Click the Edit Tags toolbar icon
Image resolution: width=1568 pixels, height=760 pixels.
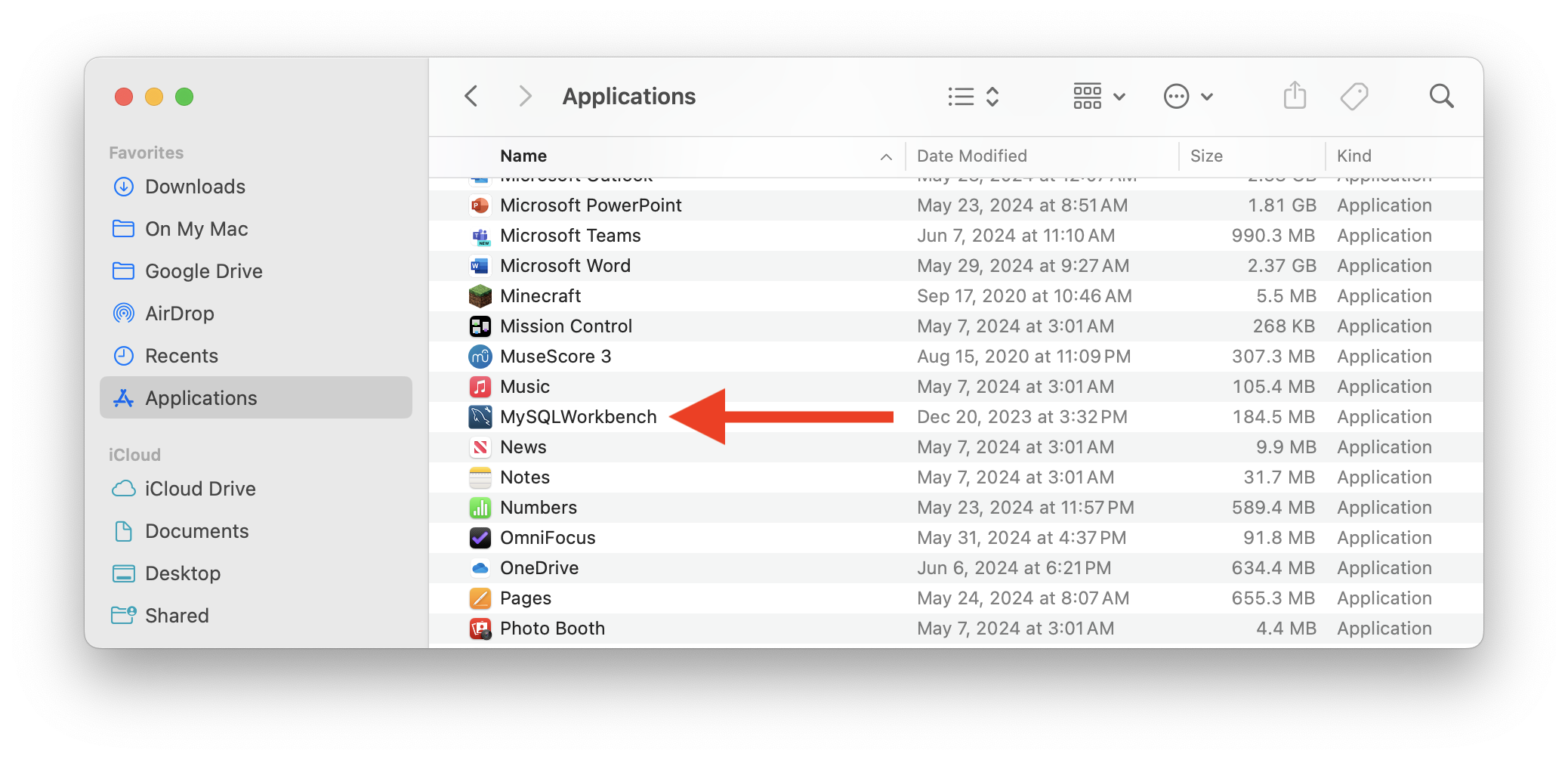[1354, 96]
